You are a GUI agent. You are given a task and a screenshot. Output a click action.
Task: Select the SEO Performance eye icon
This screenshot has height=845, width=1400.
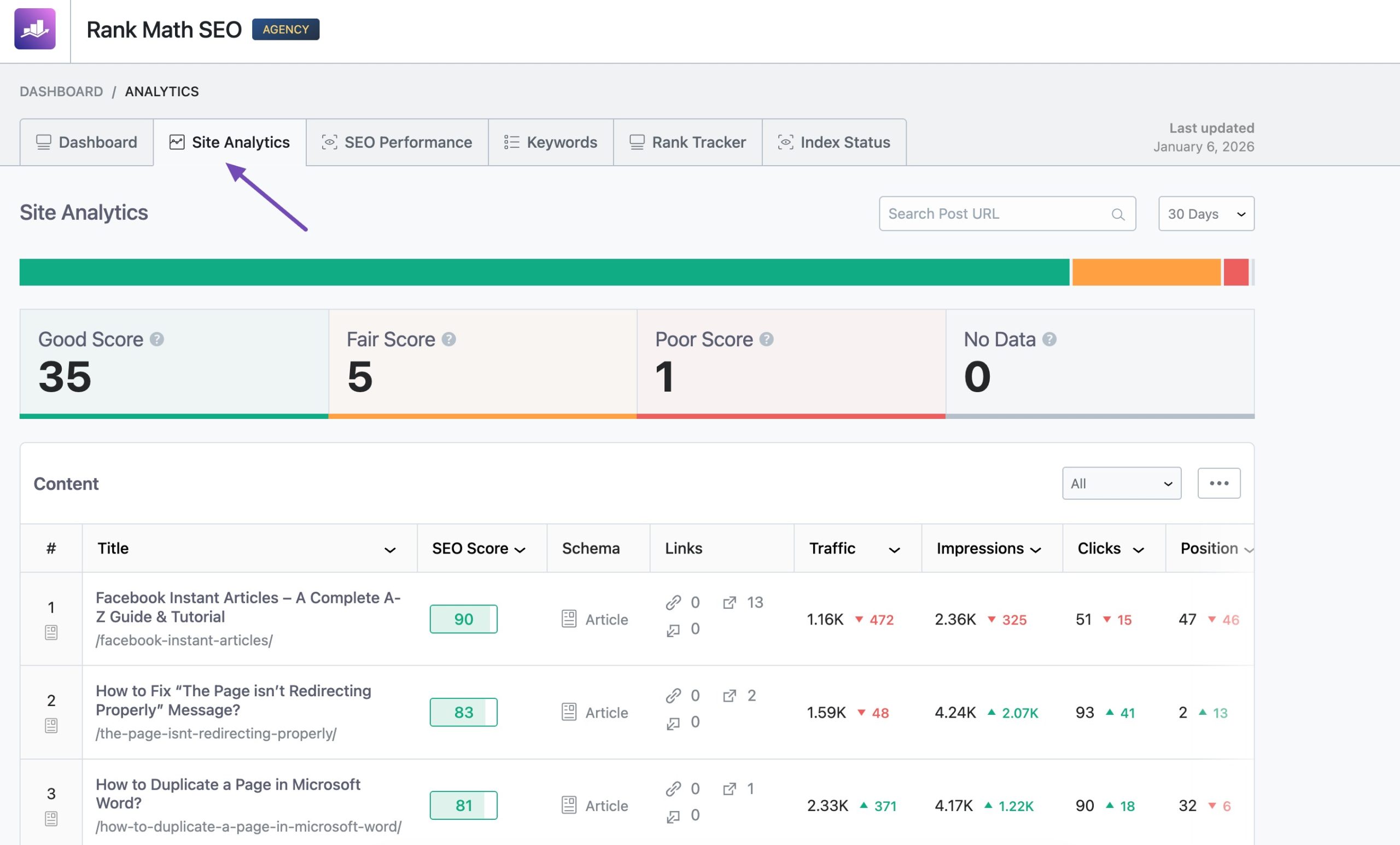pyautogui.click(x=330, y=143)
